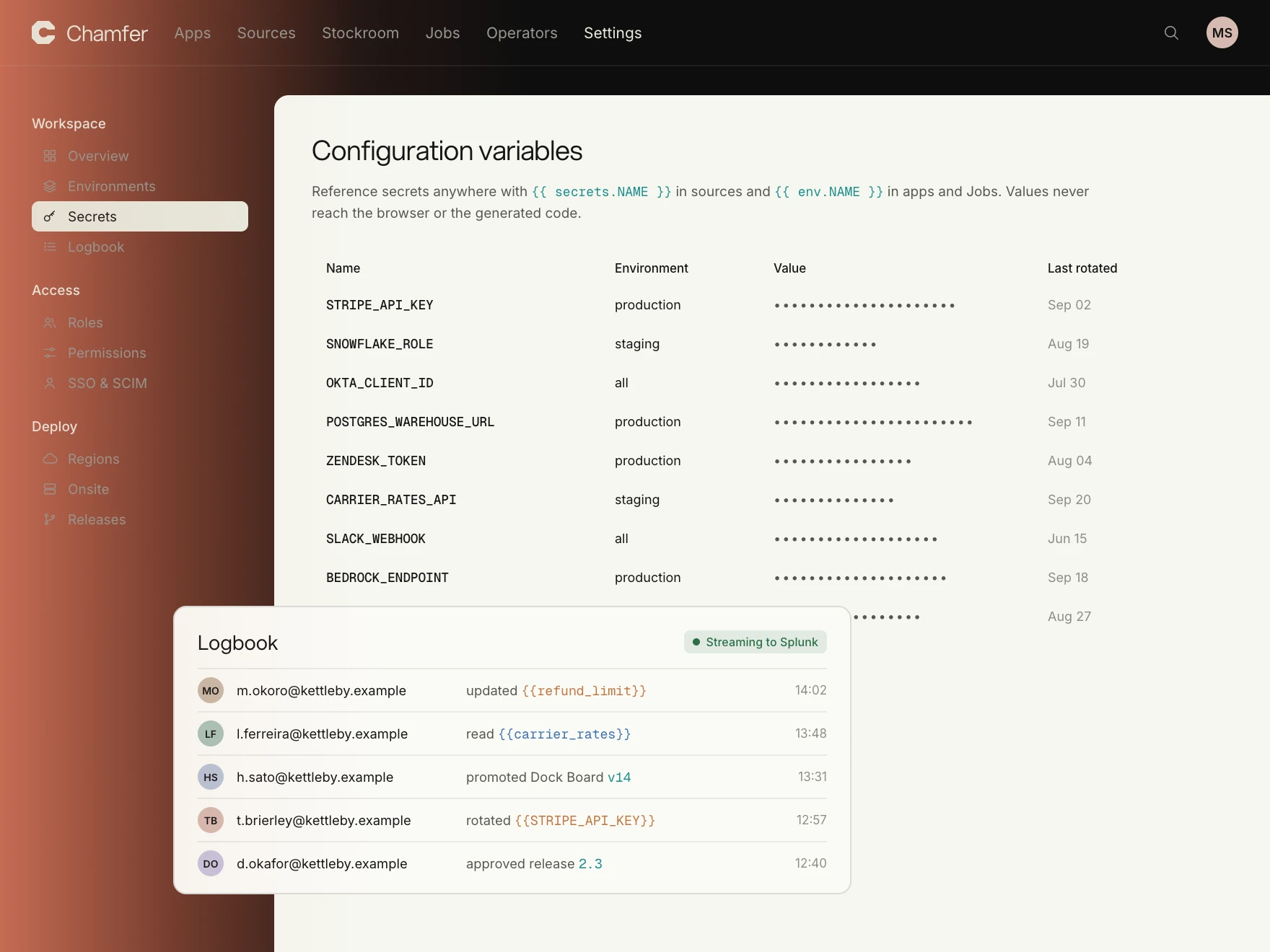
Task: Click the Aug 27 rotation date
Action: tap(1069, 617)
